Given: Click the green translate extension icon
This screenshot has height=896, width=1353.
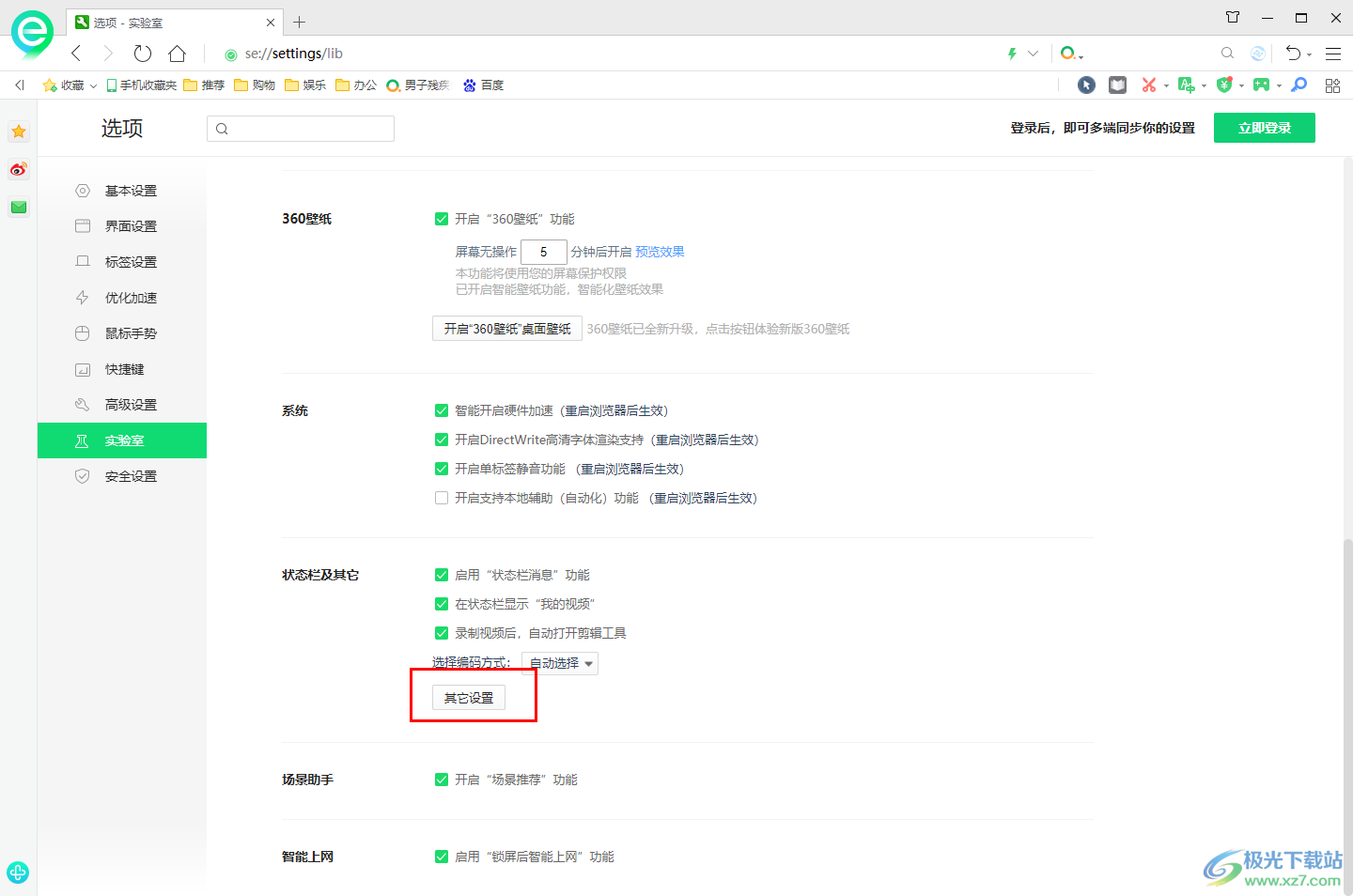Looking at the screenshot, I should pyautogui.click(x=1186, y=85).
